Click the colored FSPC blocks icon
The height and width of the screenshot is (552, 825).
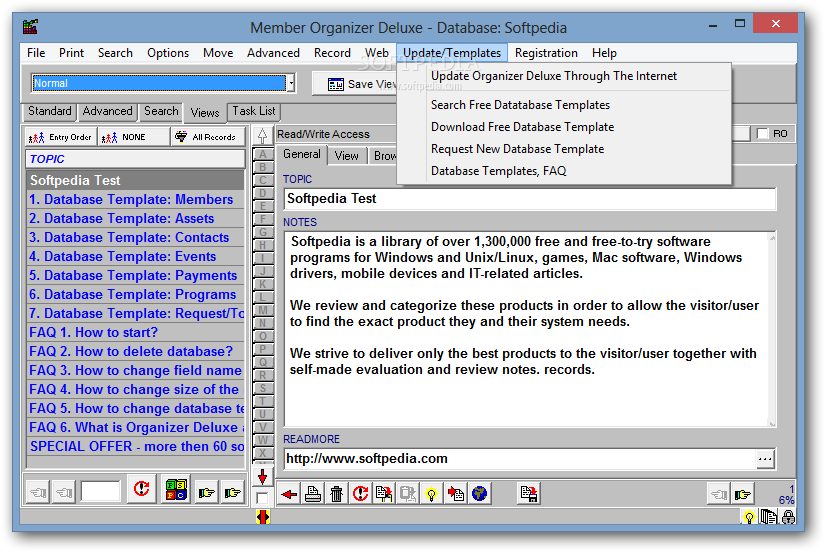tap(176, 489)
